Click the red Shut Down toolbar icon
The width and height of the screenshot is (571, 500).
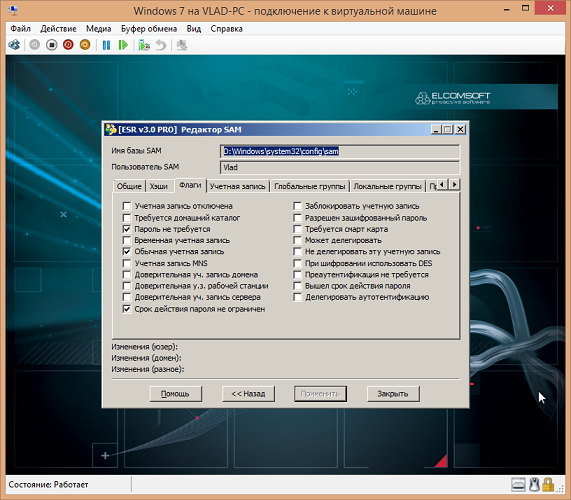click(x=68, y=45)
